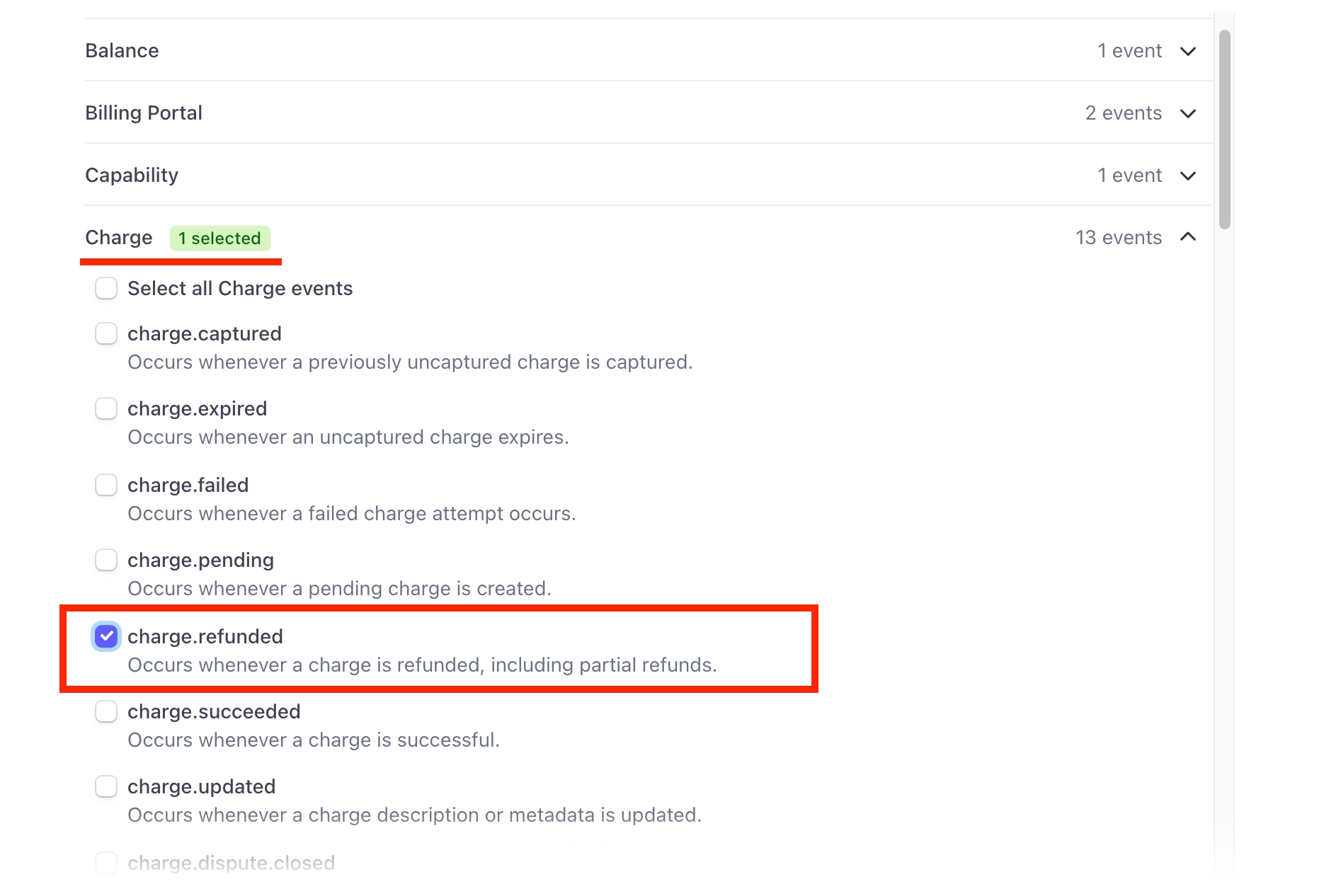Click the vertical scrollbar thumb
This screenshot has height=896, width=1324.
coord(1224,130)
